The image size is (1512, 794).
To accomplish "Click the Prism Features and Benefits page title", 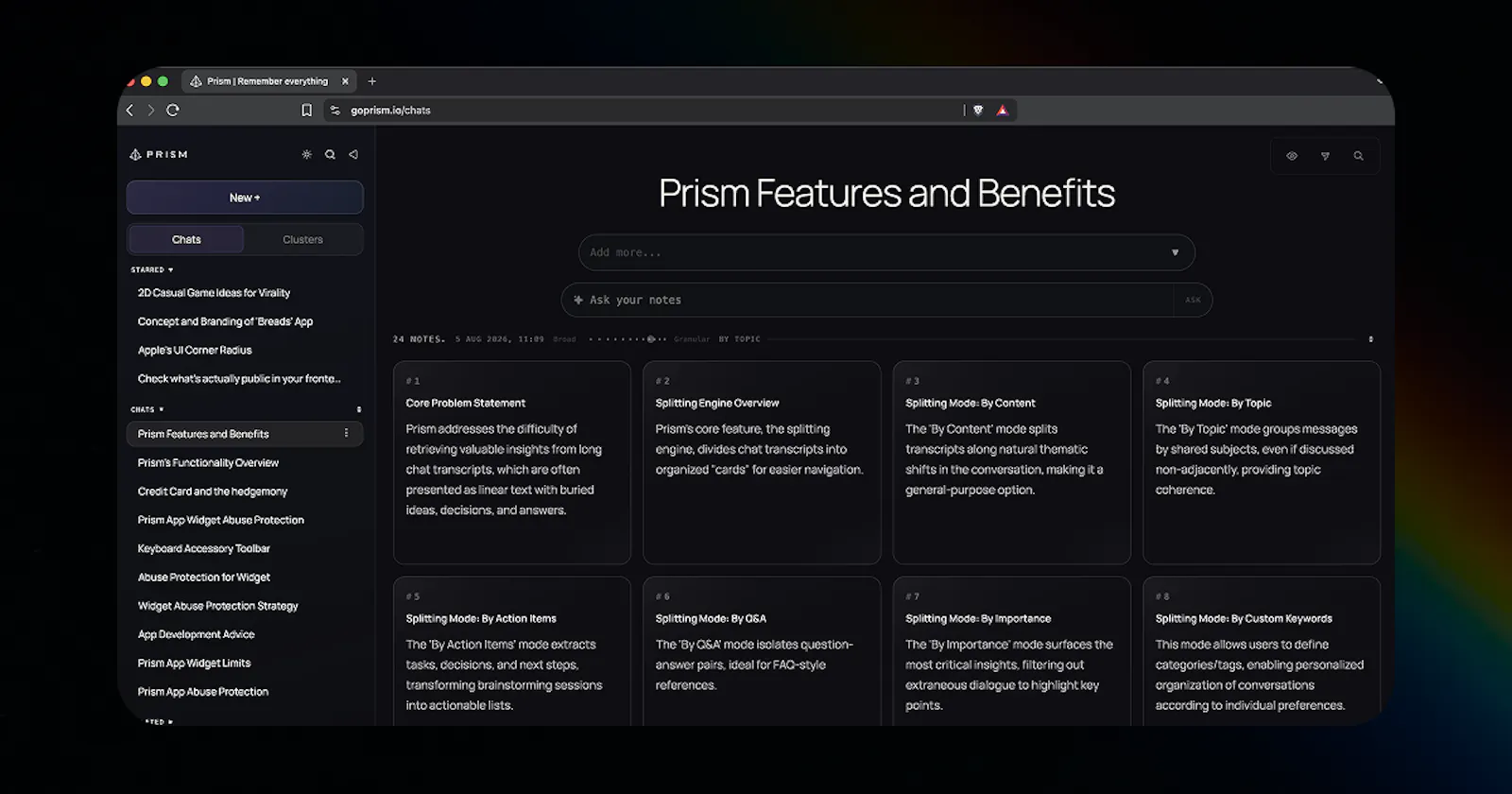I will [886, 194].
